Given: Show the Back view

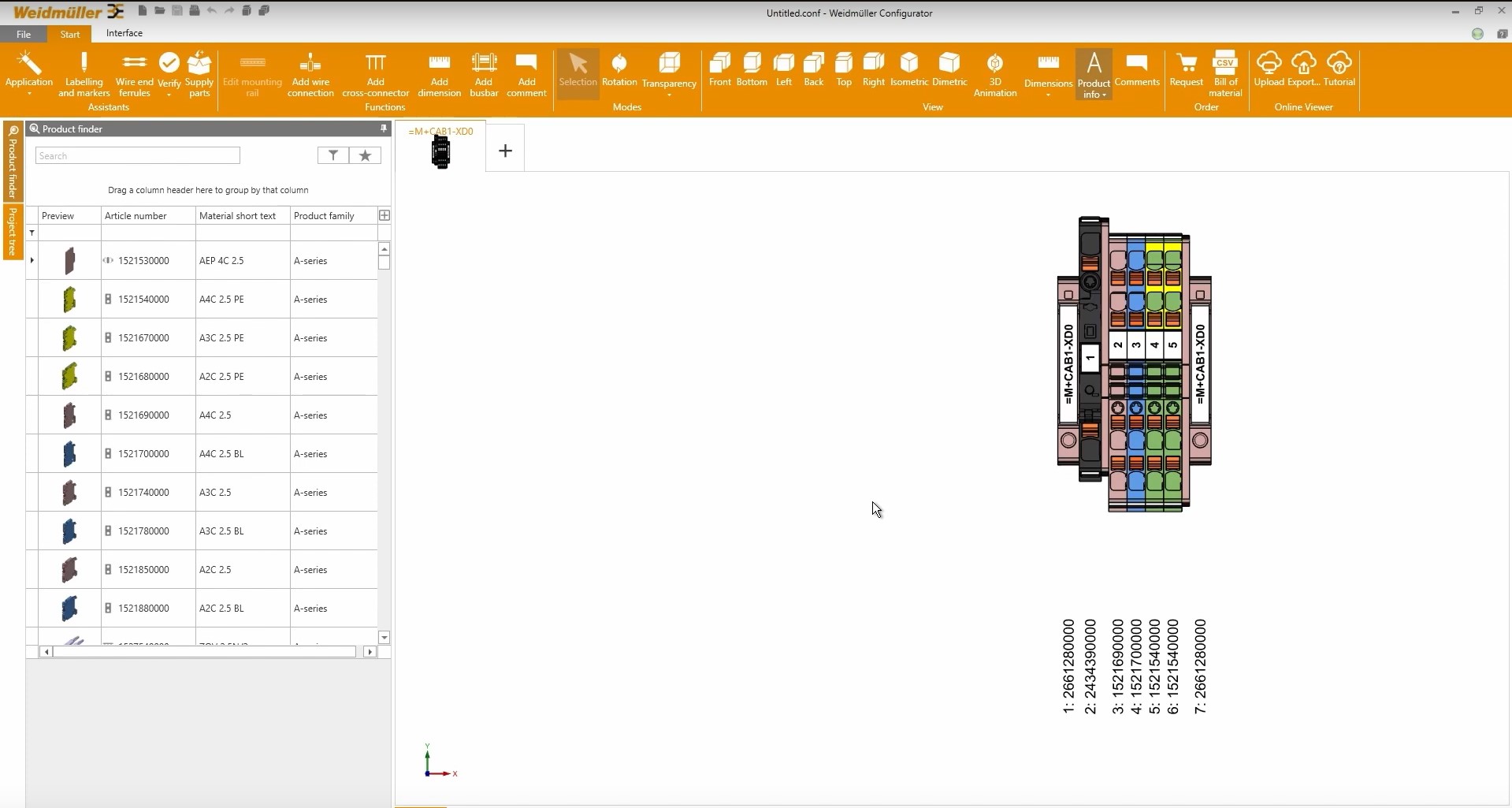Looking at the screenshot, I should [x=814, y=69].
